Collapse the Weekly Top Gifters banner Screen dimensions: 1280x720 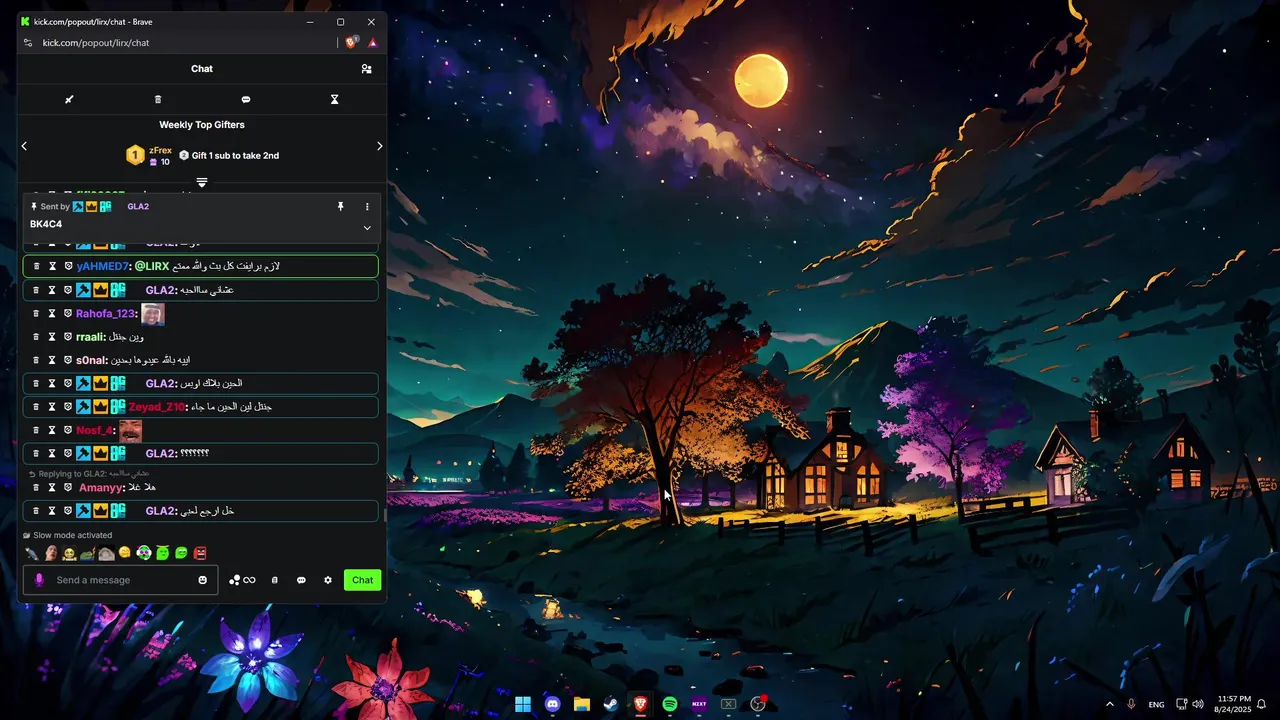pos(202,182)
